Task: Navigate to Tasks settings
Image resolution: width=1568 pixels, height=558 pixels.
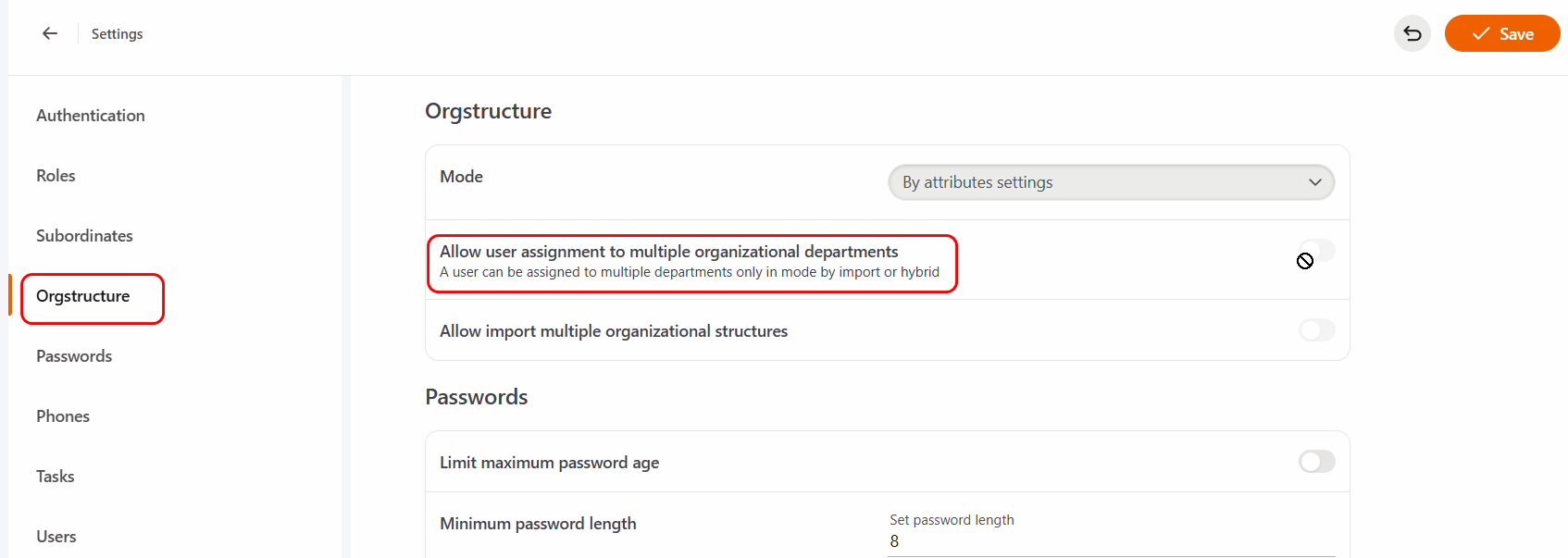Action: (x=56, y=477)
